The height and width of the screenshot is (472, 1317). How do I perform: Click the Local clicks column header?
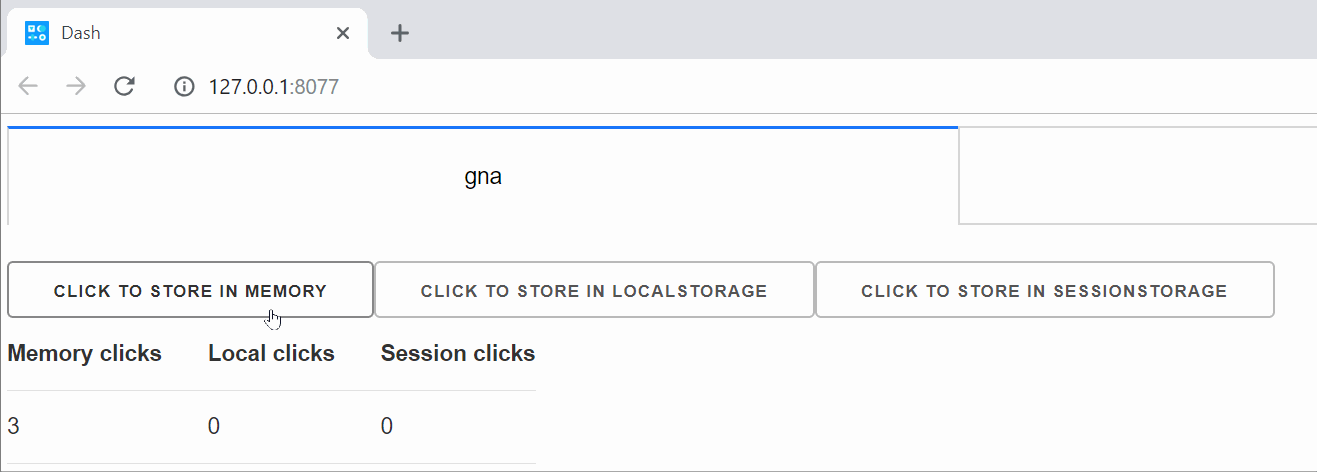click(271, 353)
